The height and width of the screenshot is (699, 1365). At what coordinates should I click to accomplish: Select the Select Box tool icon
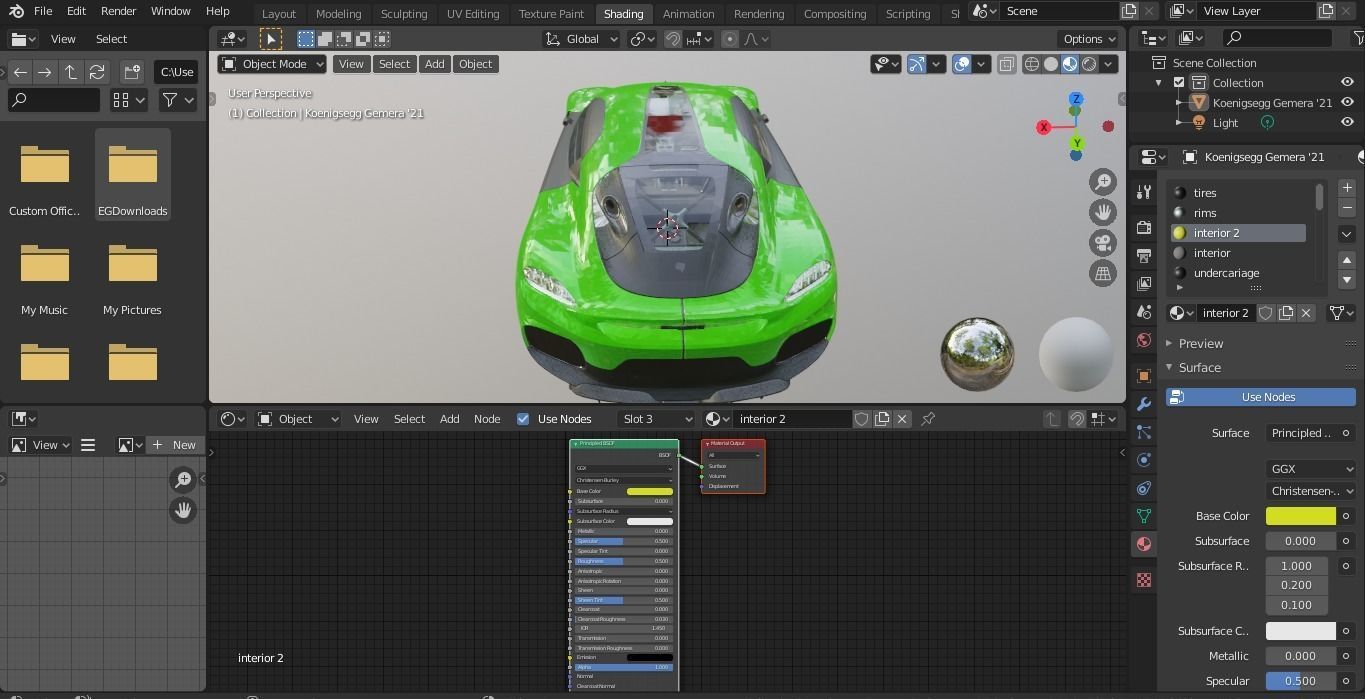tap(271, 39)
